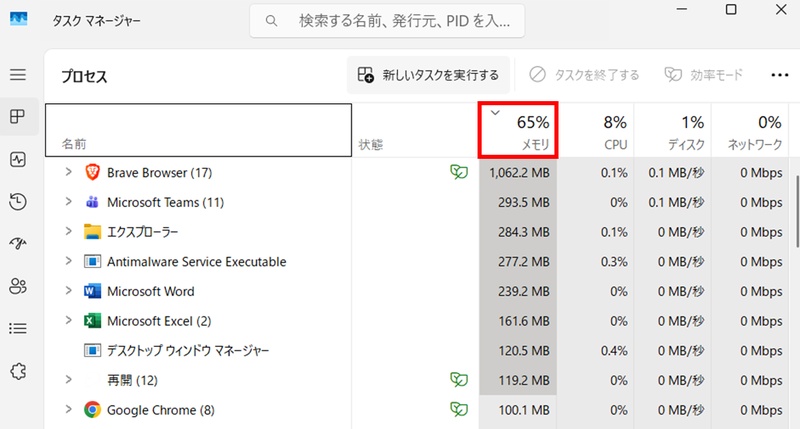This screenshot has height=429, width=800.
Task: Expand the Brave Browser (17) process group
Action: [x=68, y=172]
